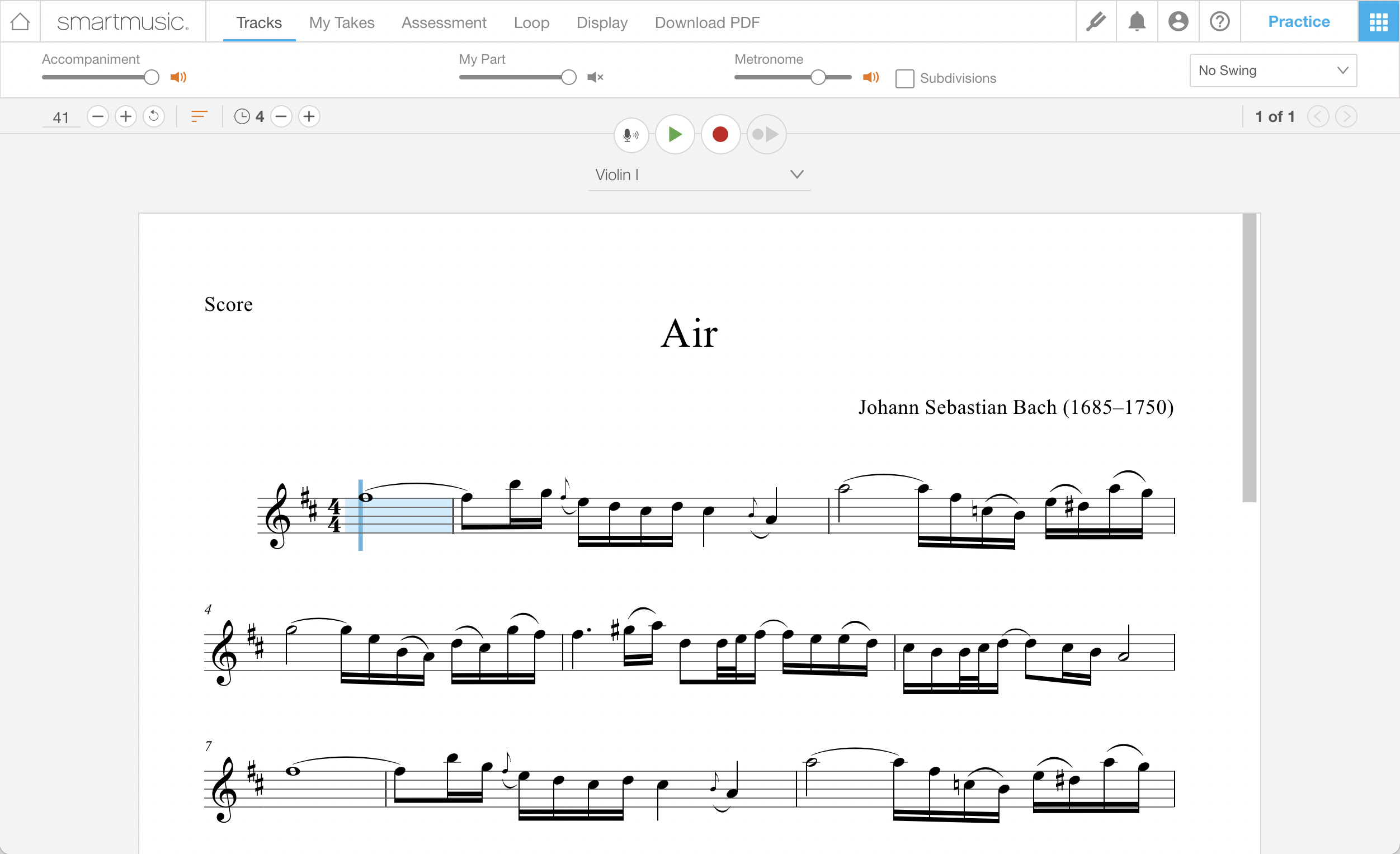Click the tempo reset button
This screenshot has height=854, width=1400.
[154, 117]
